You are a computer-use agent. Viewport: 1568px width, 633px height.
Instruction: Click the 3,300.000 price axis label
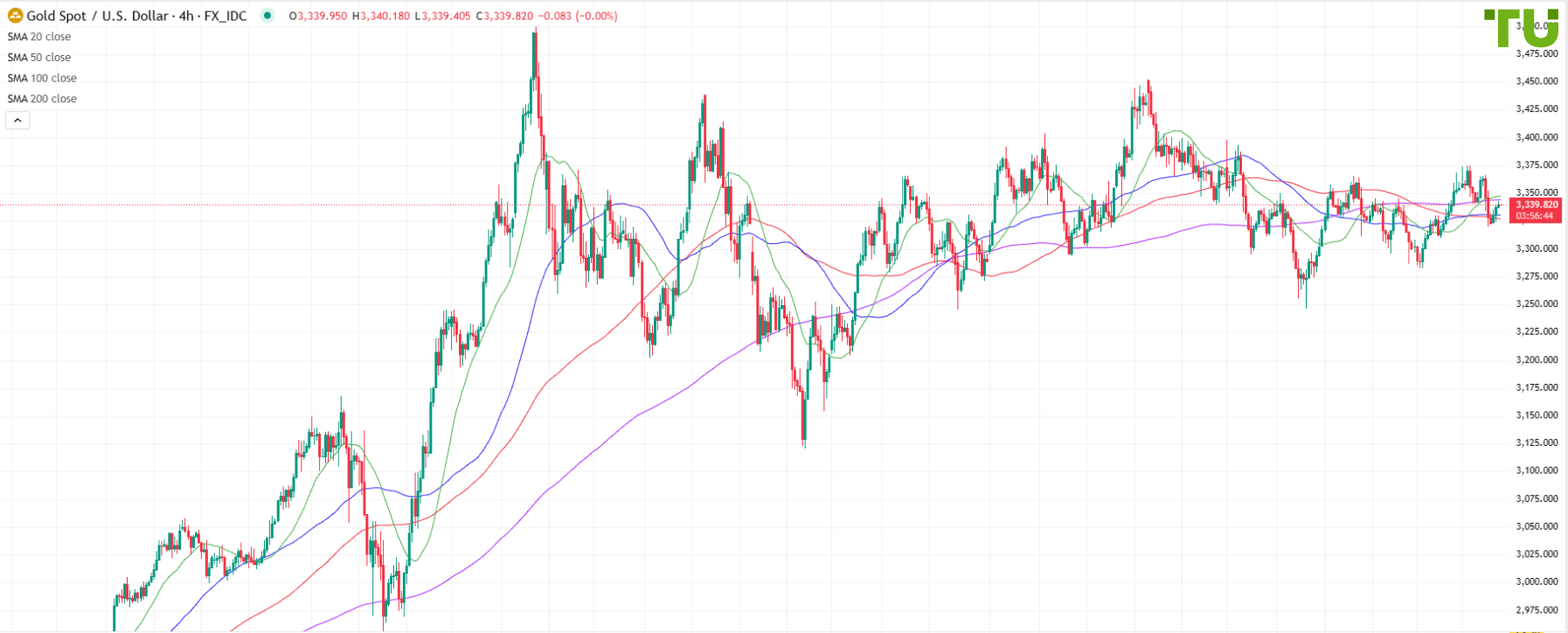[1537, 248]
